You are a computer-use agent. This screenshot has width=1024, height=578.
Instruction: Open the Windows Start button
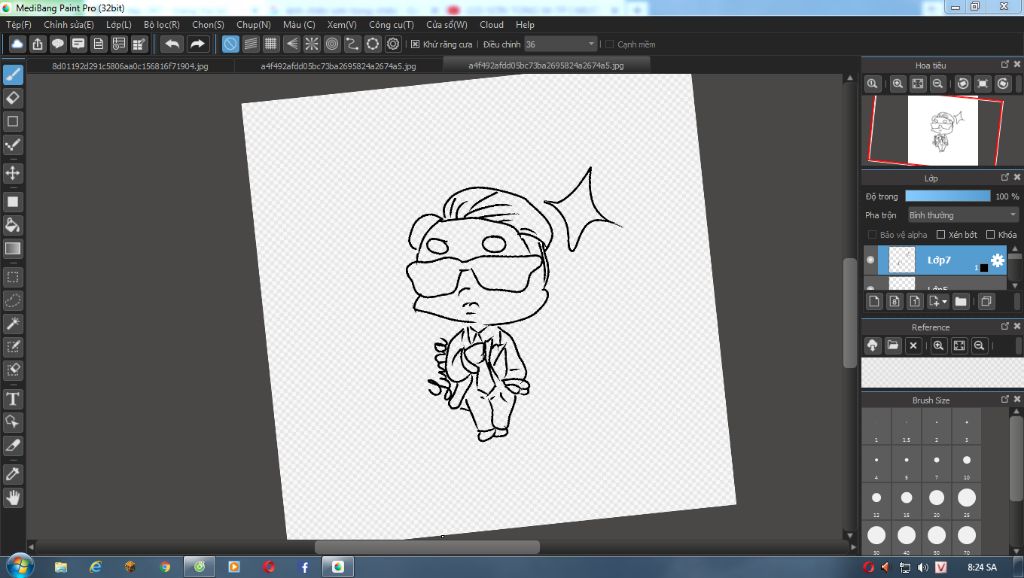coord(19,566)
